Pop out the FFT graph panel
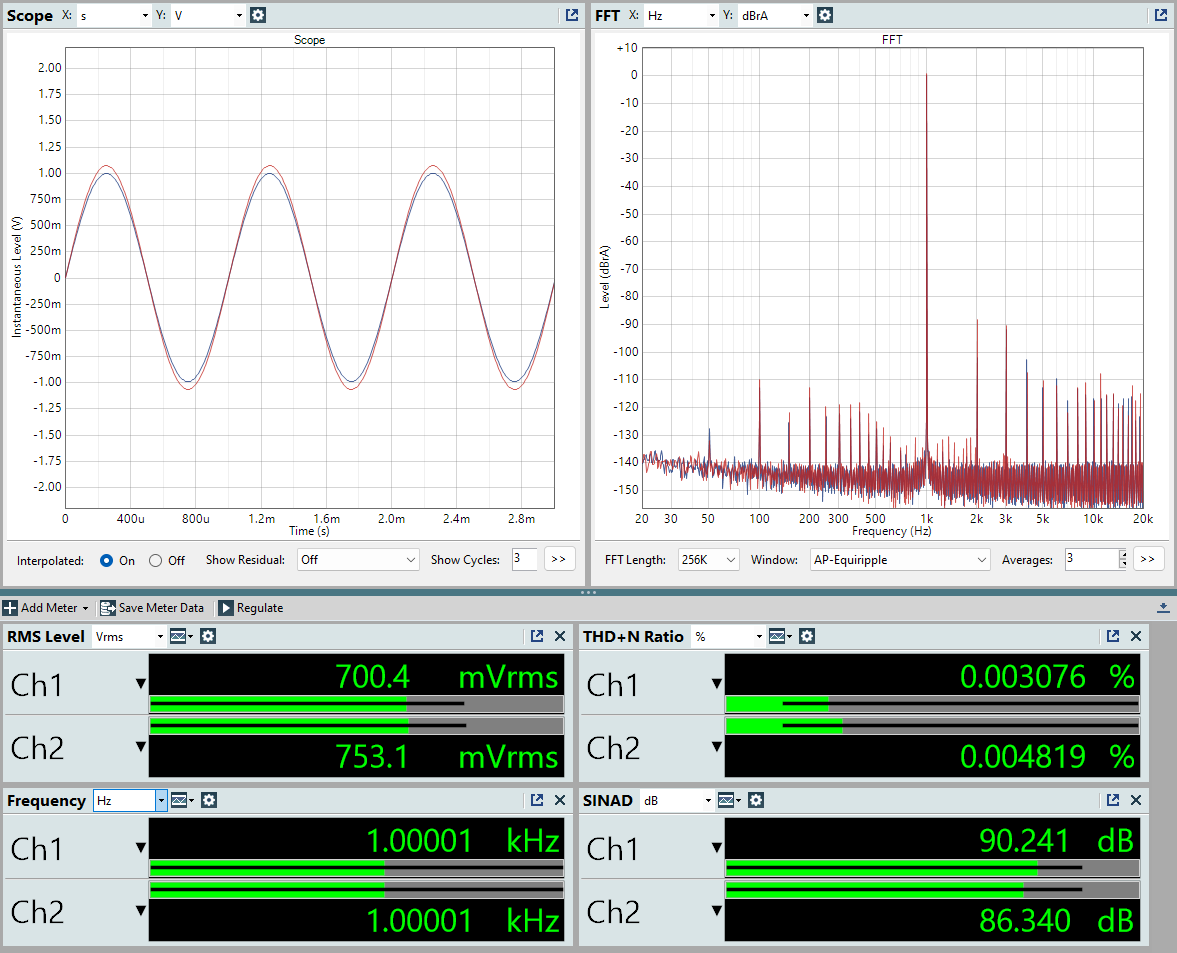The height and width of the screenshot is (953, 1177). click(x=1160, y=15)
